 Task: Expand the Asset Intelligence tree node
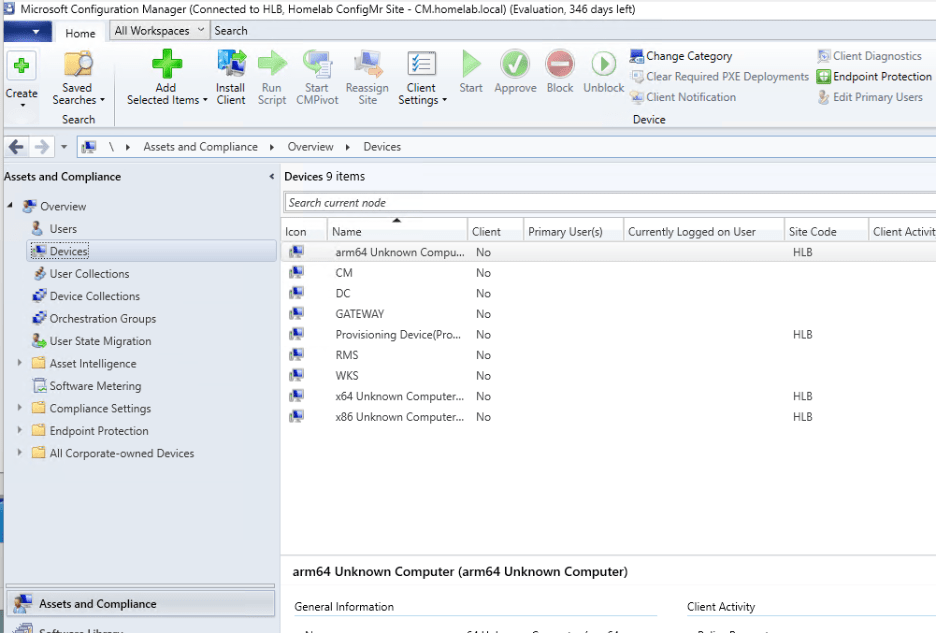(17, 363)
